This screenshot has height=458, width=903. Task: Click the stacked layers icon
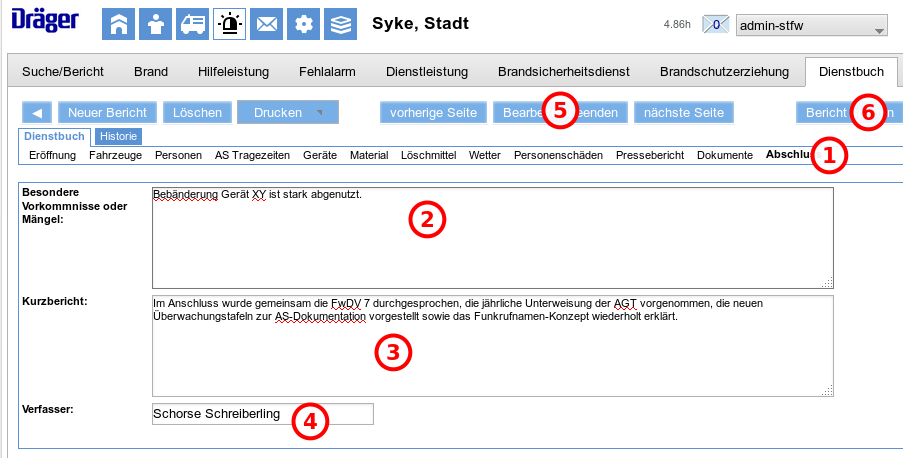341,23
